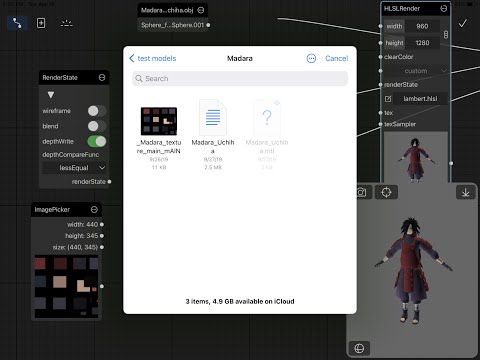Click the clearColor input port
Screen dimensions: 480x360
[x=380, y=57]
